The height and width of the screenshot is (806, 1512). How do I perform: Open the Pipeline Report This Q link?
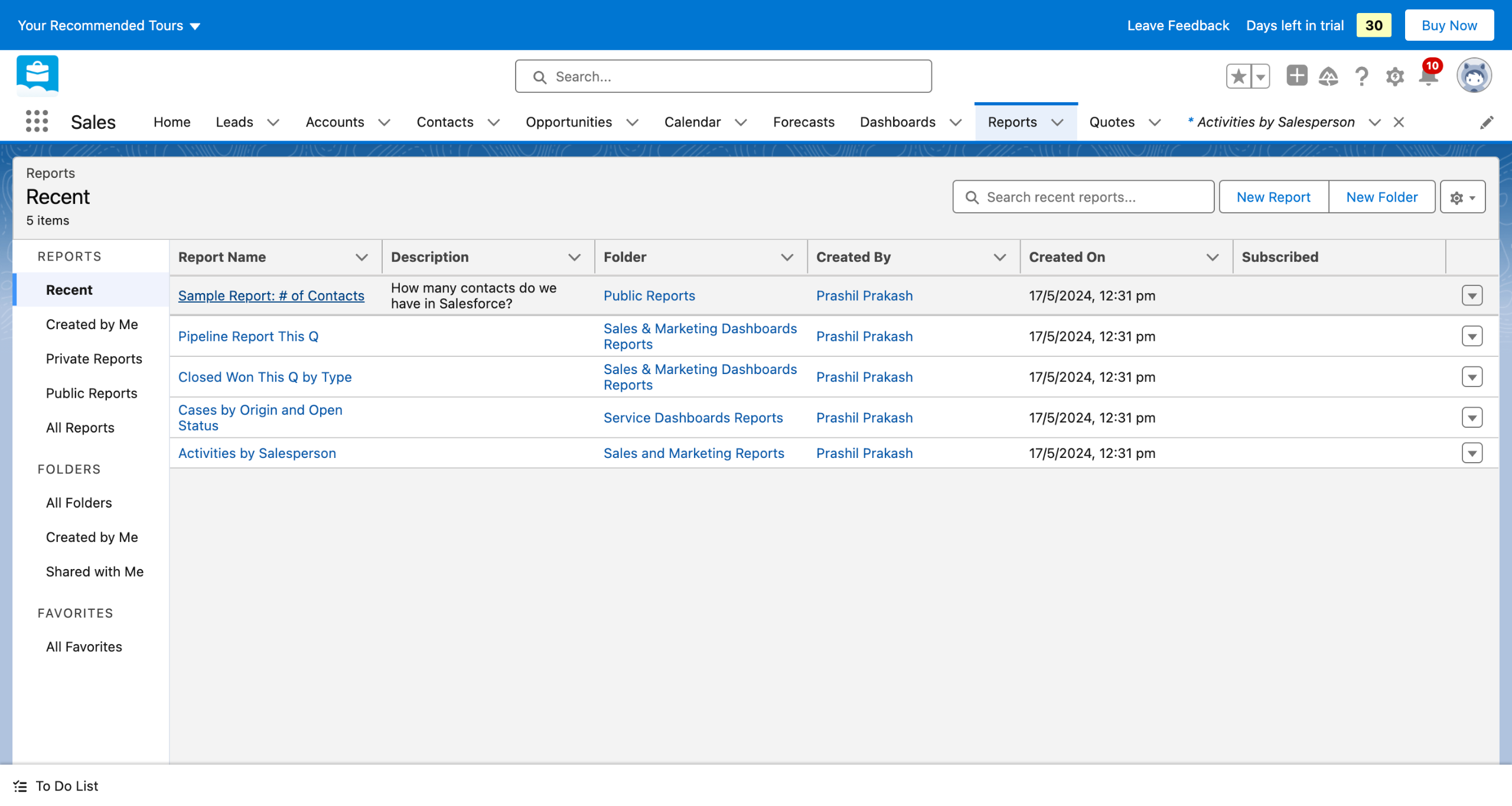248,336
